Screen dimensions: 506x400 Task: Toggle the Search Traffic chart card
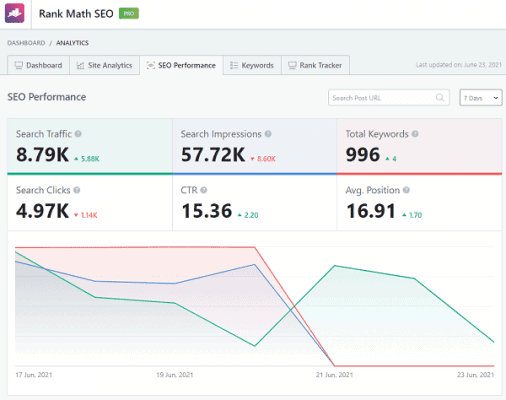click(x=90, y=146)
